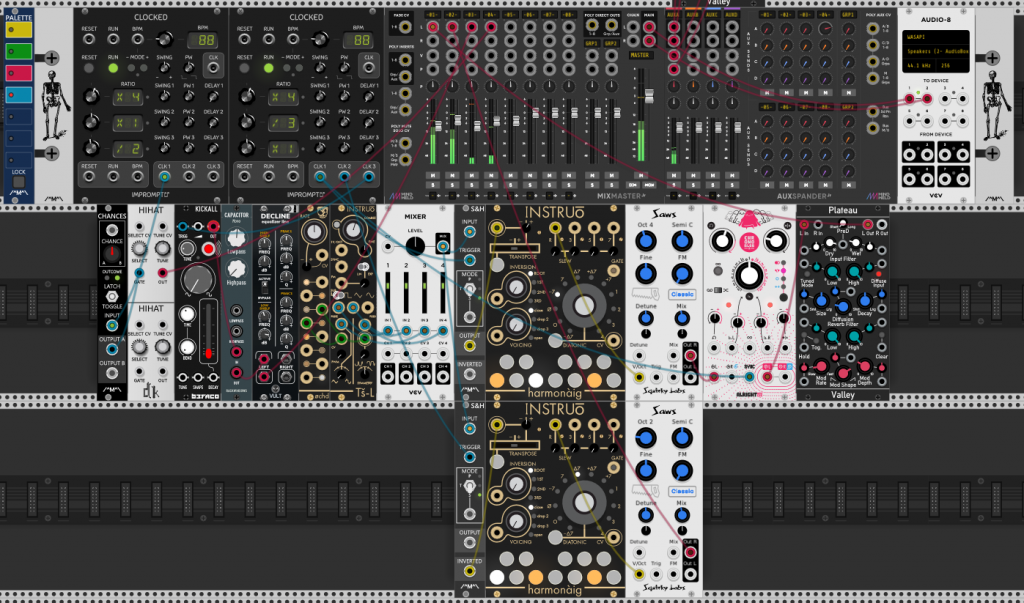The height and width of the screenshot is (603, 1024).
Task: Select the blue cable color in Palette
Action: pos(18,95)
